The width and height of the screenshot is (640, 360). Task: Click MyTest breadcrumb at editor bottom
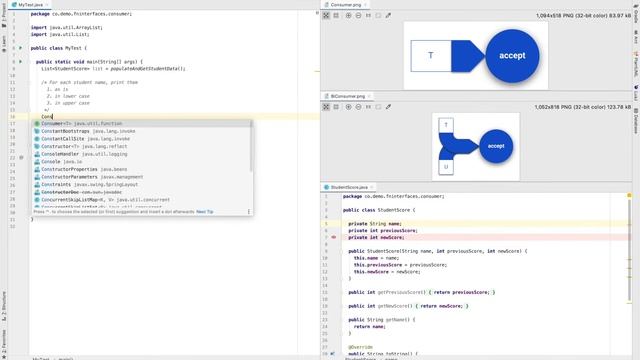(x=40, y=358)
